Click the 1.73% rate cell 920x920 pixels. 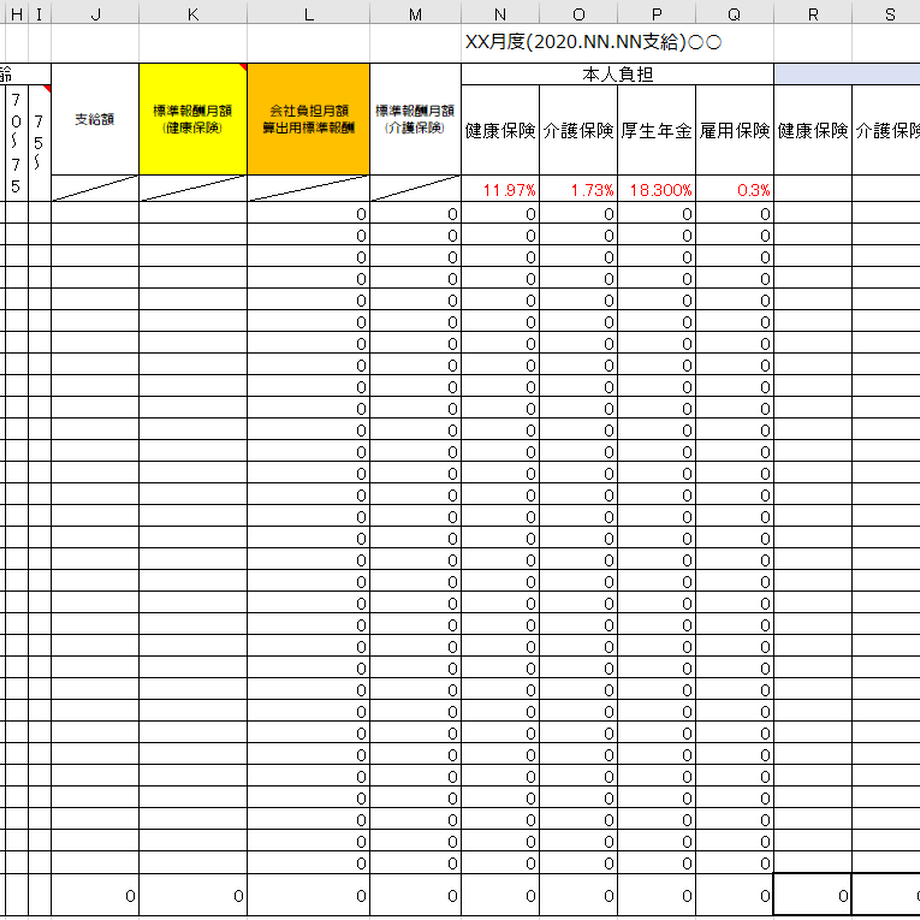(x=579, y=189)
